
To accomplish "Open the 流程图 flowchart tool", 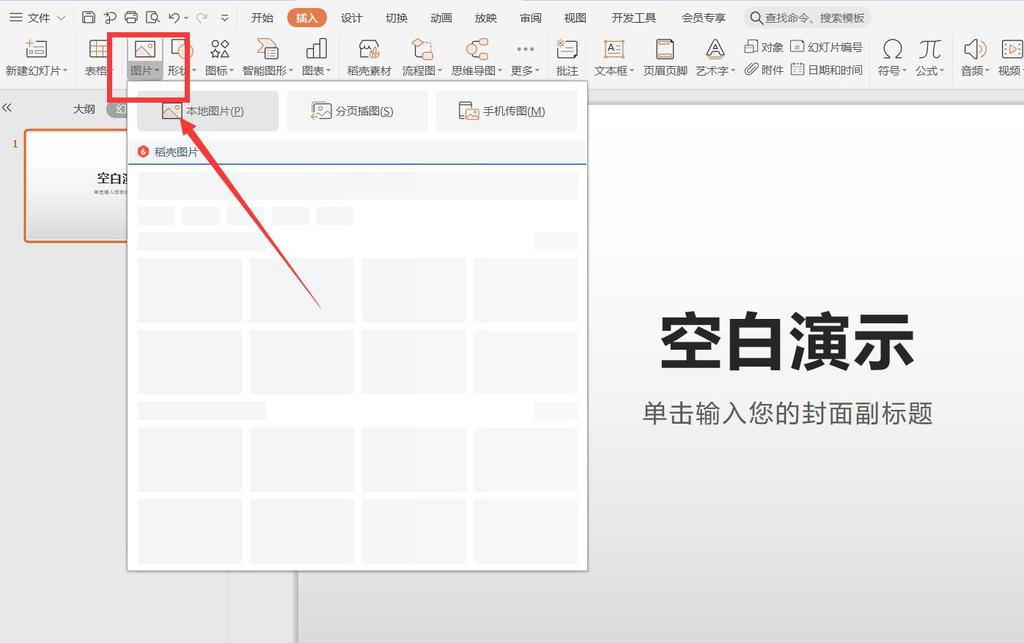I will click(x=420, y=57).
